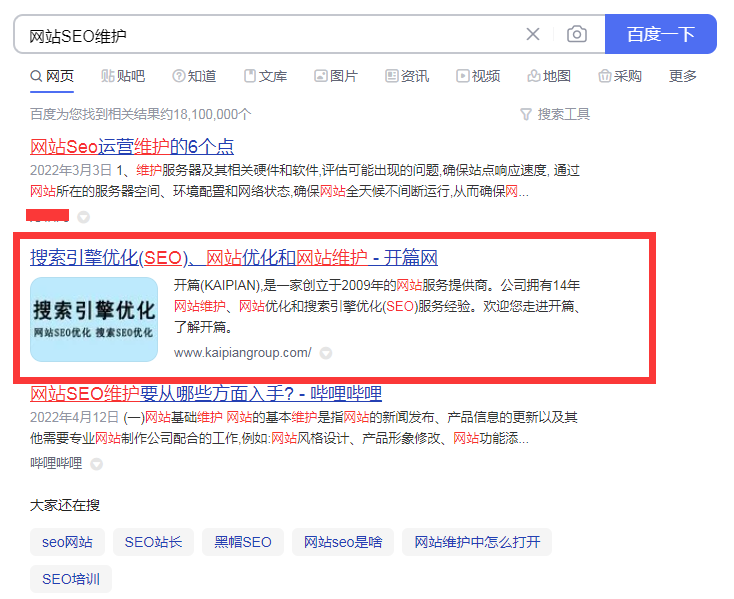Select related search SEO站长
This screenshot has width=734, height=599.
154,542
